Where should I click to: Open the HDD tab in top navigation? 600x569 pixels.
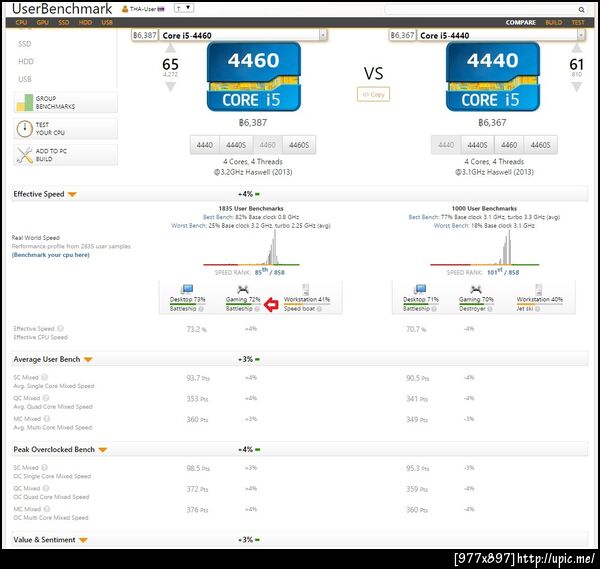coord(85,23)
